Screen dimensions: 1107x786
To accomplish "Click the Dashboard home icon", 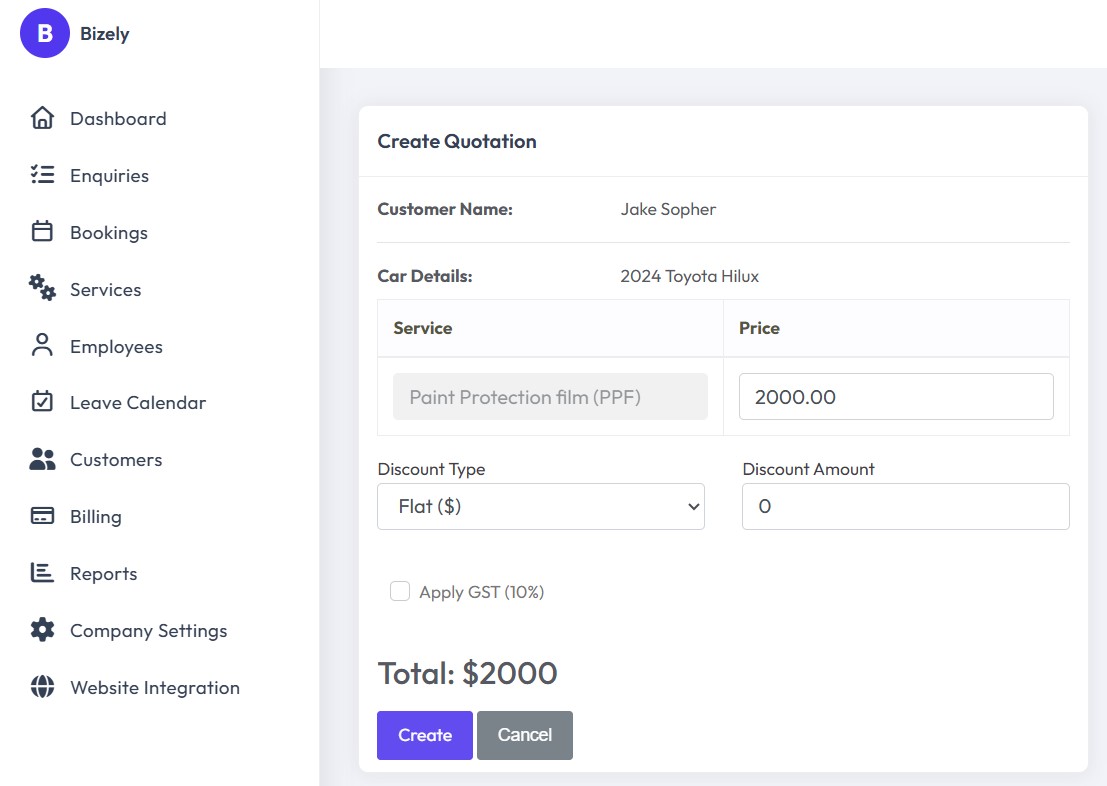I will click(x=42, y=118).
